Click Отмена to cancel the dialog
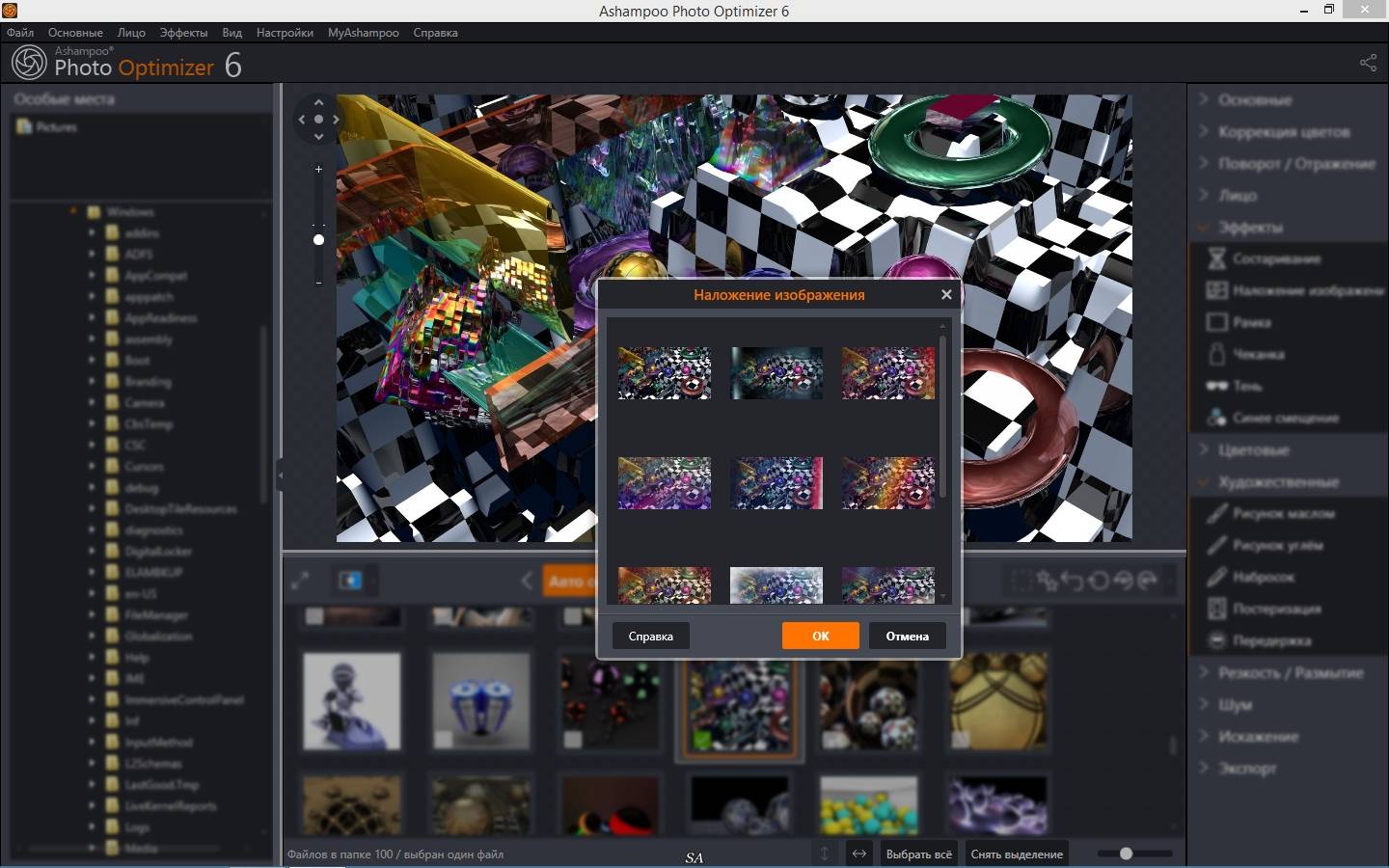 pyautogui.click(x=907, y=636)
